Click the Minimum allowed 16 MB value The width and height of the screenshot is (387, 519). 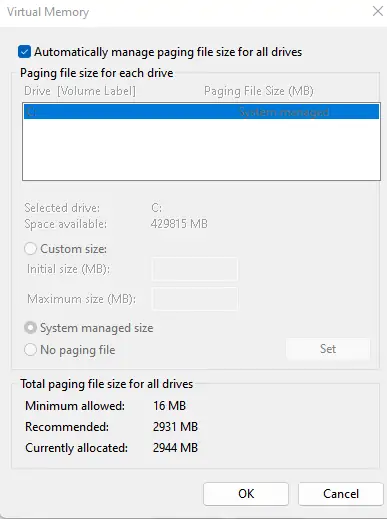click(x=169, y=406)
